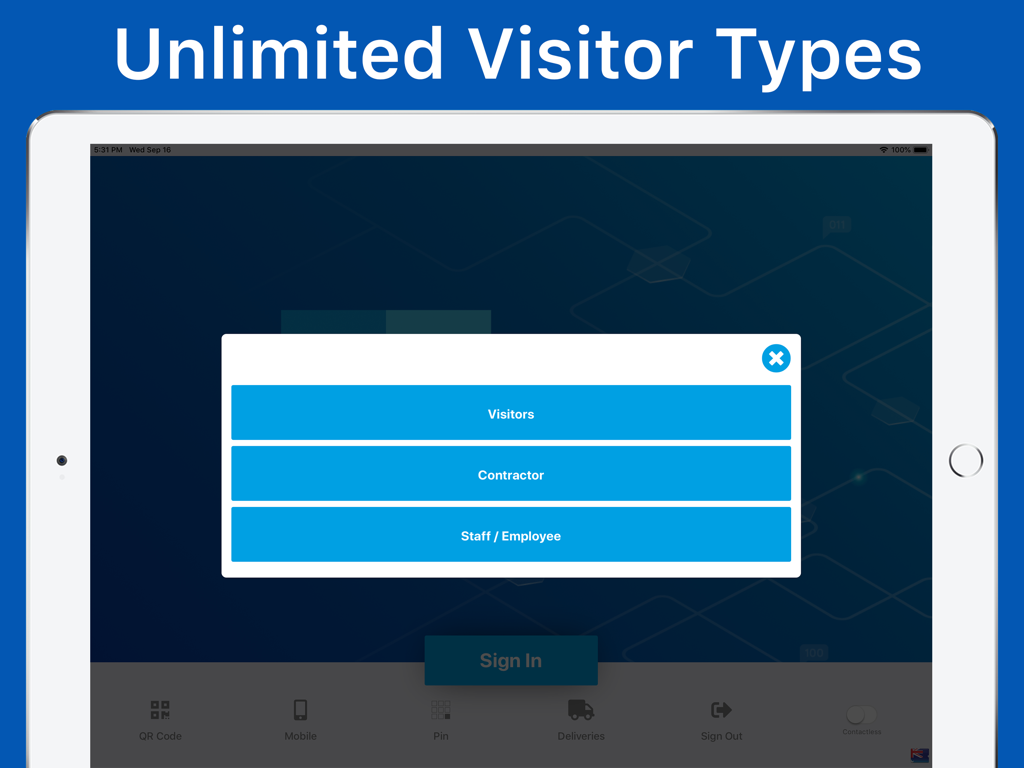Select the QR Code sign-in icon
Screen dimensions: 1024x768
tap(159, 710)
